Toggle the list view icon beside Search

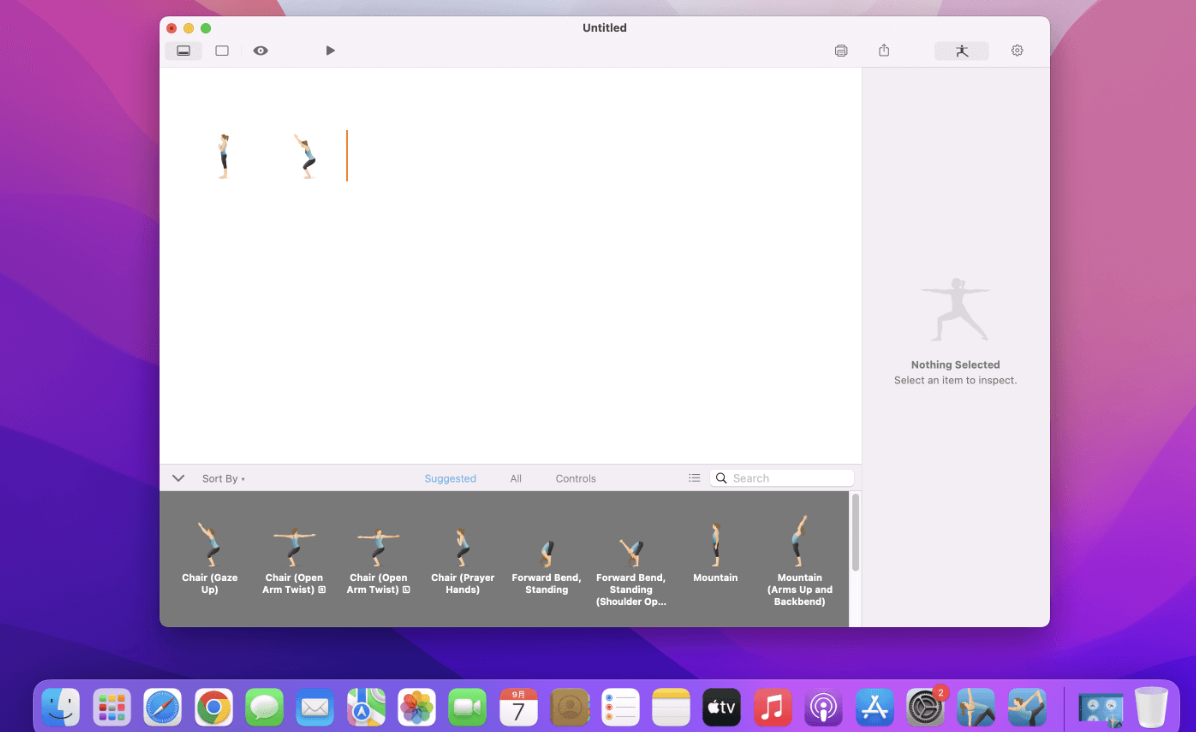pyautogui.click(x=694, y=479)
